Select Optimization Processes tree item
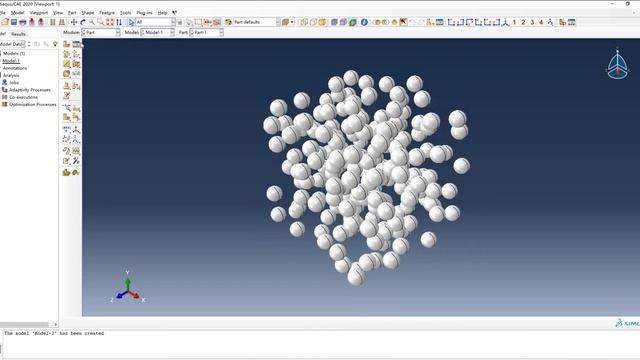The width and height of the screenshot is (640, 360). pyautogui.click(x=33, y=104)
